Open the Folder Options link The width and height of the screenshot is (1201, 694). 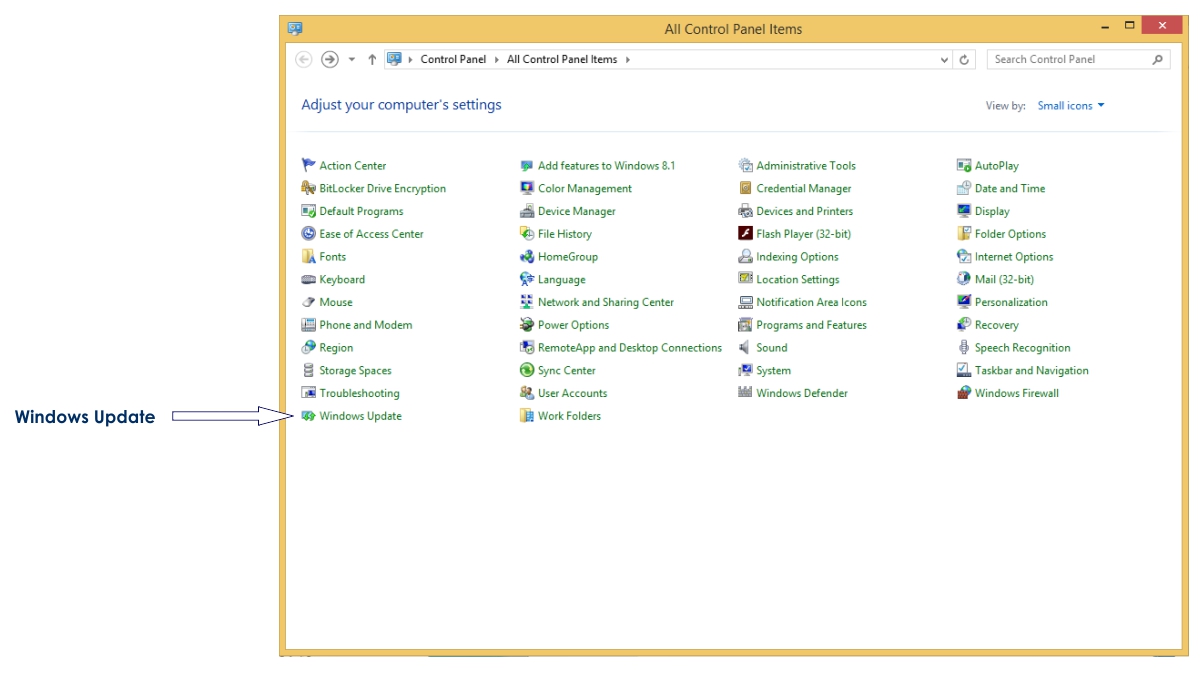coord(1011,234)
